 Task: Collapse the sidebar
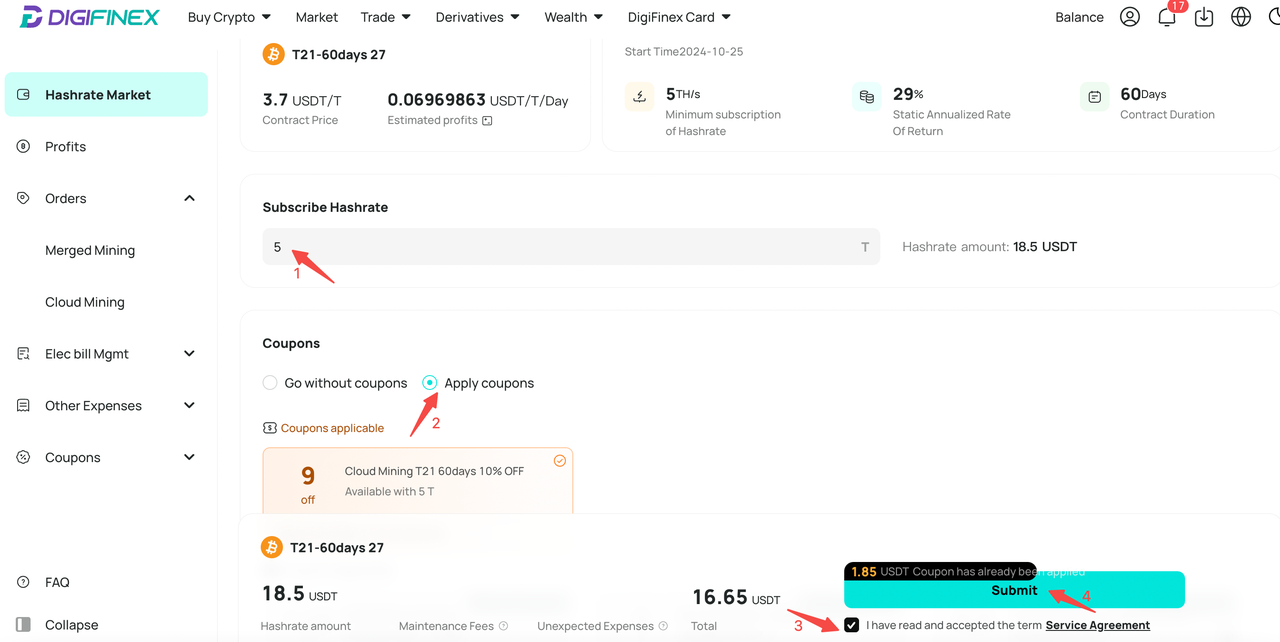click(71, 625)
